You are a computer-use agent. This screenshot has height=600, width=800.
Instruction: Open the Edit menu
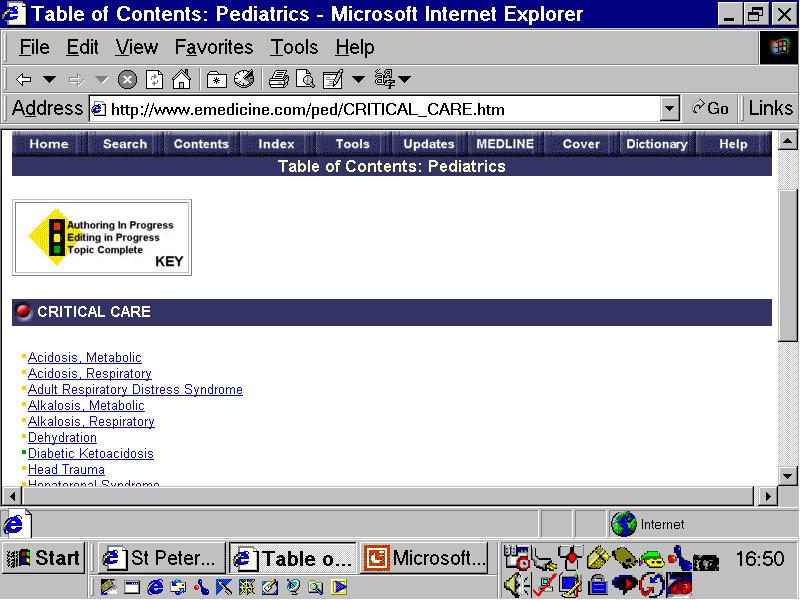click(x=82, y=47)
